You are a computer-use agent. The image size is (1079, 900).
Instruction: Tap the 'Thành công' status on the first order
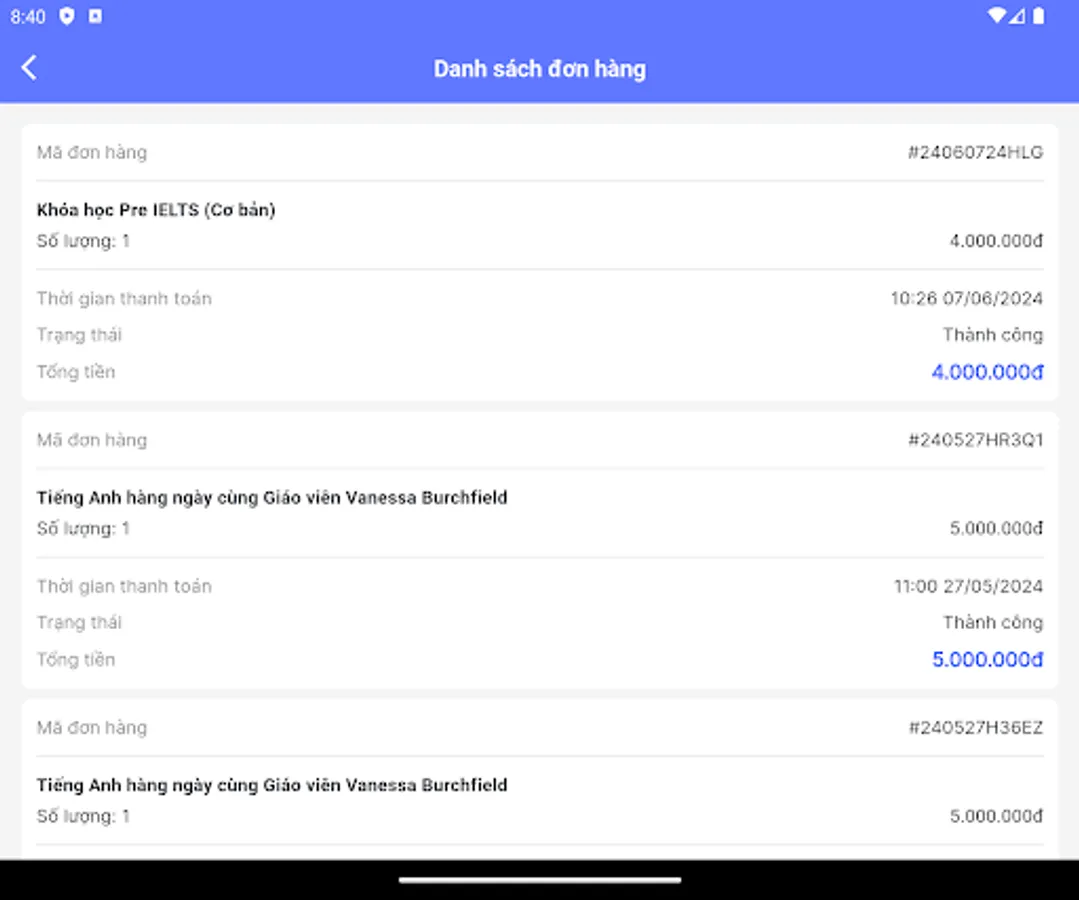991,334
